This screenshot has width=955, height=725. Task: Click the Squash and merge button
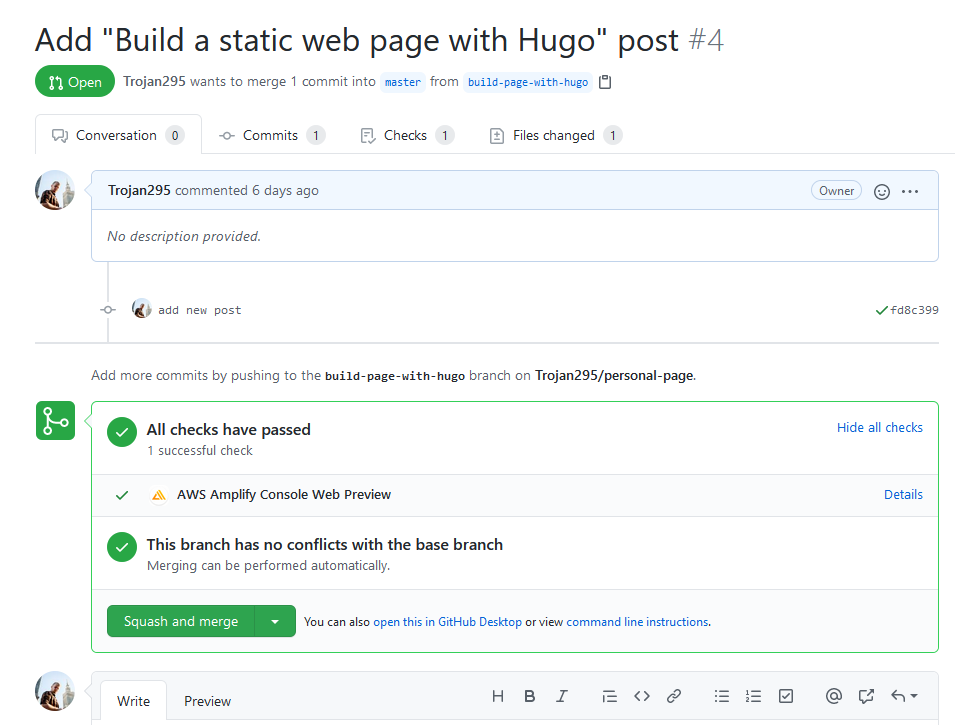(x=181, y=621)
